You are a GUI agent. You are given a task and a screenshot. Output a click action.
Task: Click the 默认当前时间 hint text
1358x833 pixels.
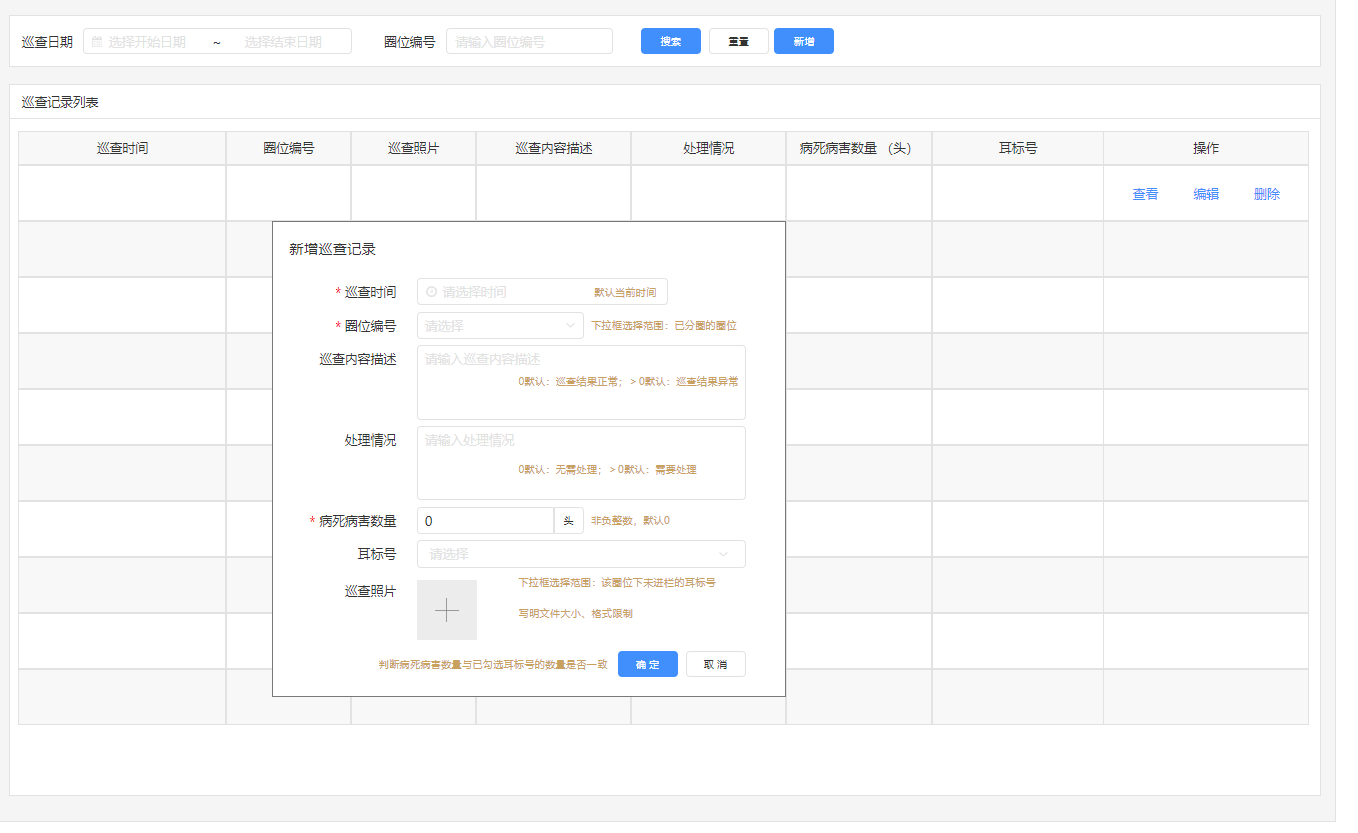pyautogui.click(x=625, y=293)
